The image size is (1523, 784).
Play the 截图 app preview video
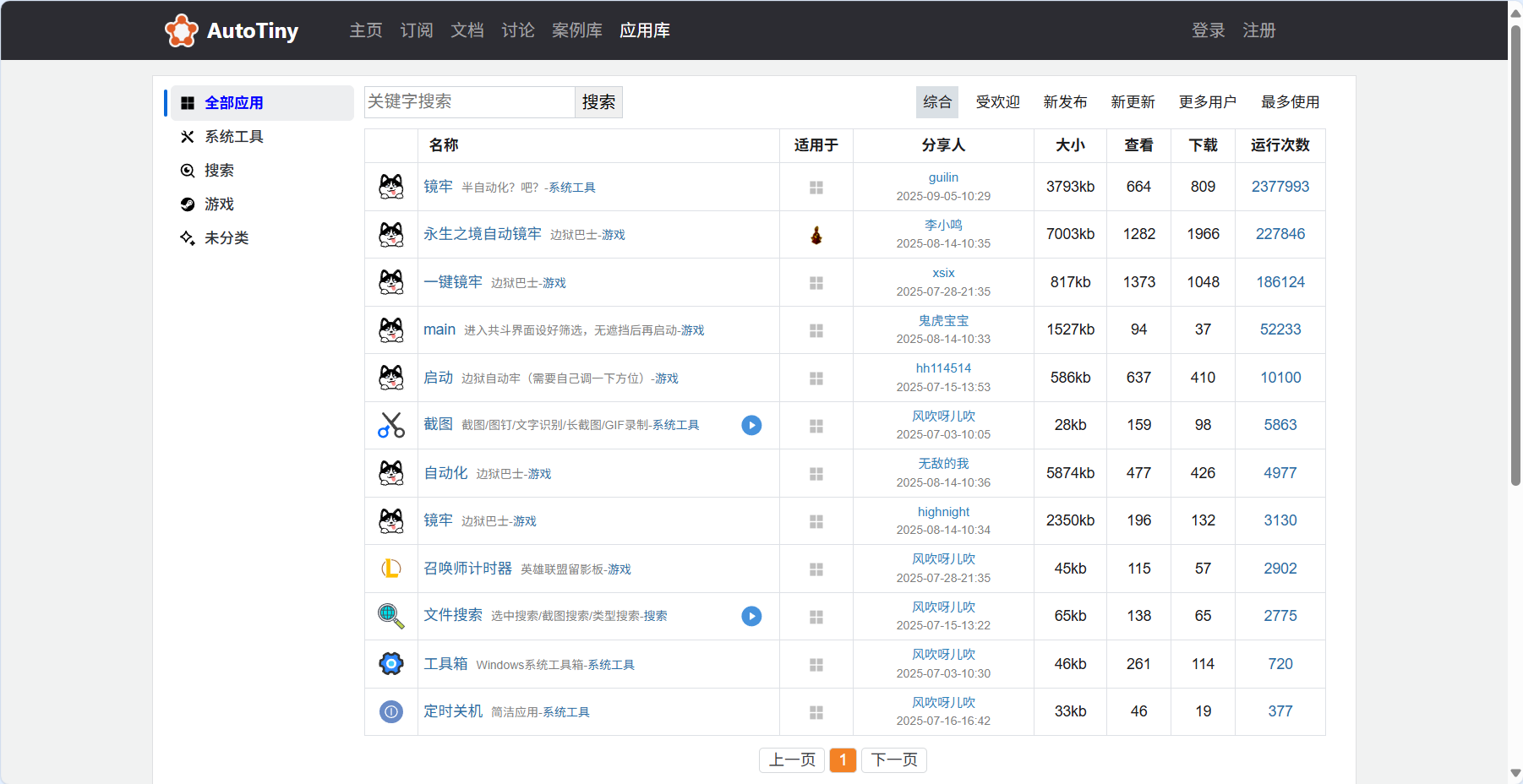751,425
